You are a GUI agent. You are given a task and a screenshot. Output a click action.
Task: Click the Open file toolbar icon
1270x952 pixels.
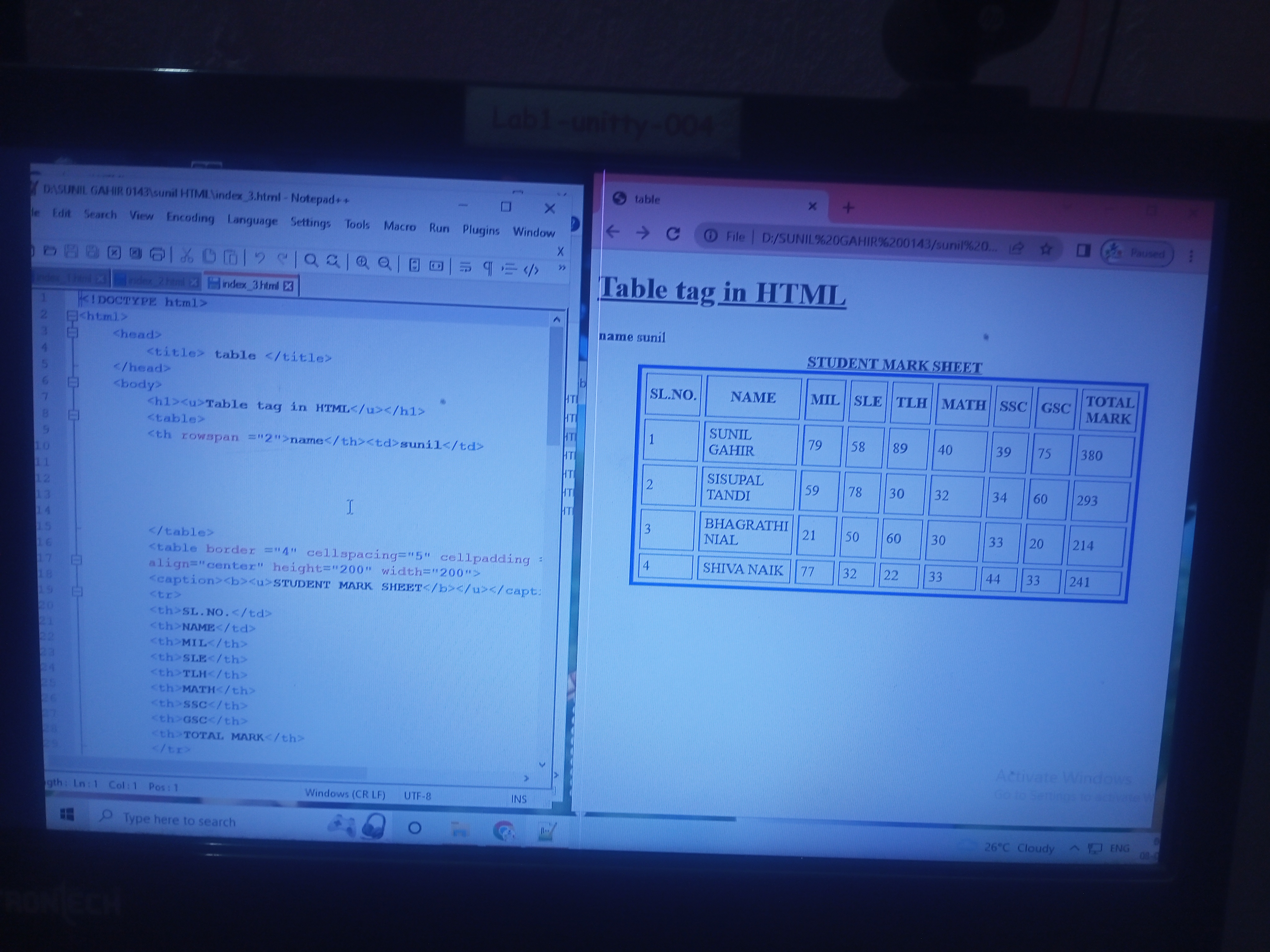point(50,251)
